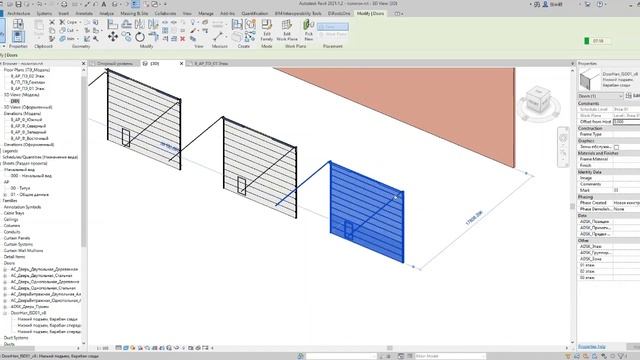640x360 pixels.
Task: Click the Cut geometry icon
Action: (x=62, y=30)
